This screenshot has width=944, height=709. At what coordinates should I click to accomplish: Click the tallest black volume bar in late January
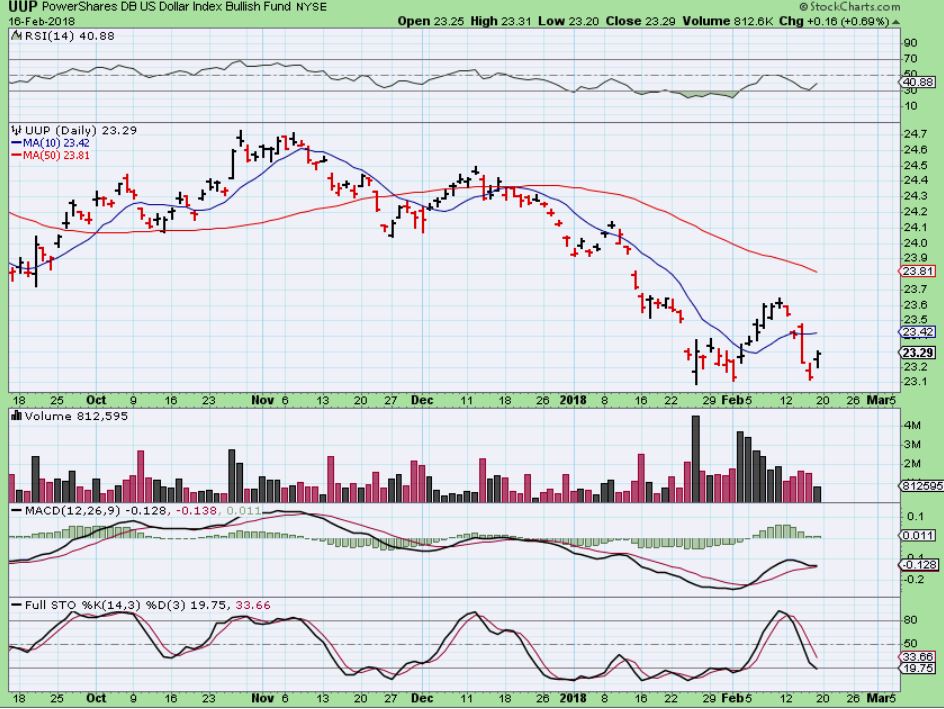pyautogui.click(x=696, y=459)
